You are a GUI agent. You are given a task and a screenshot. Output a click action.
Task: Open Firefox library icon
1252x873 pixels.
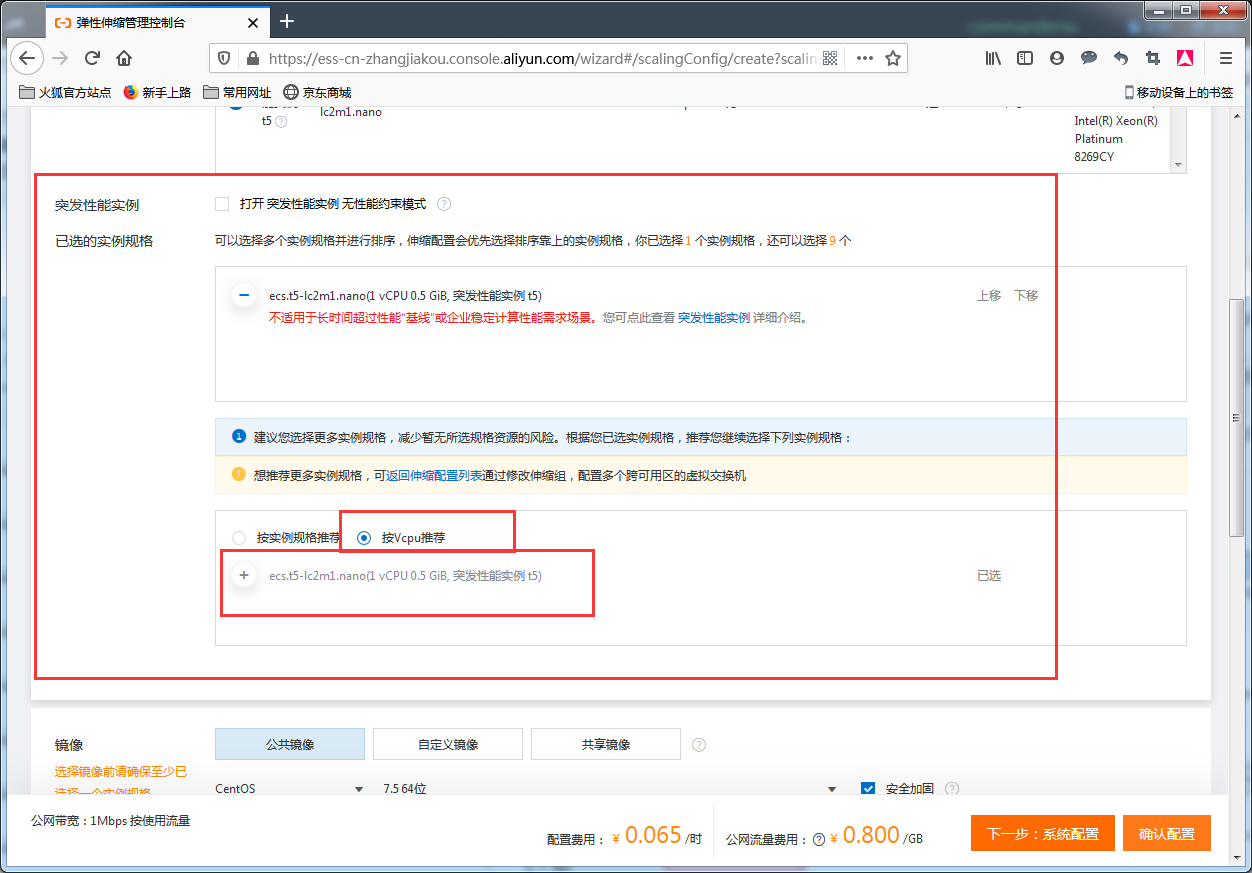click(993, 58)
